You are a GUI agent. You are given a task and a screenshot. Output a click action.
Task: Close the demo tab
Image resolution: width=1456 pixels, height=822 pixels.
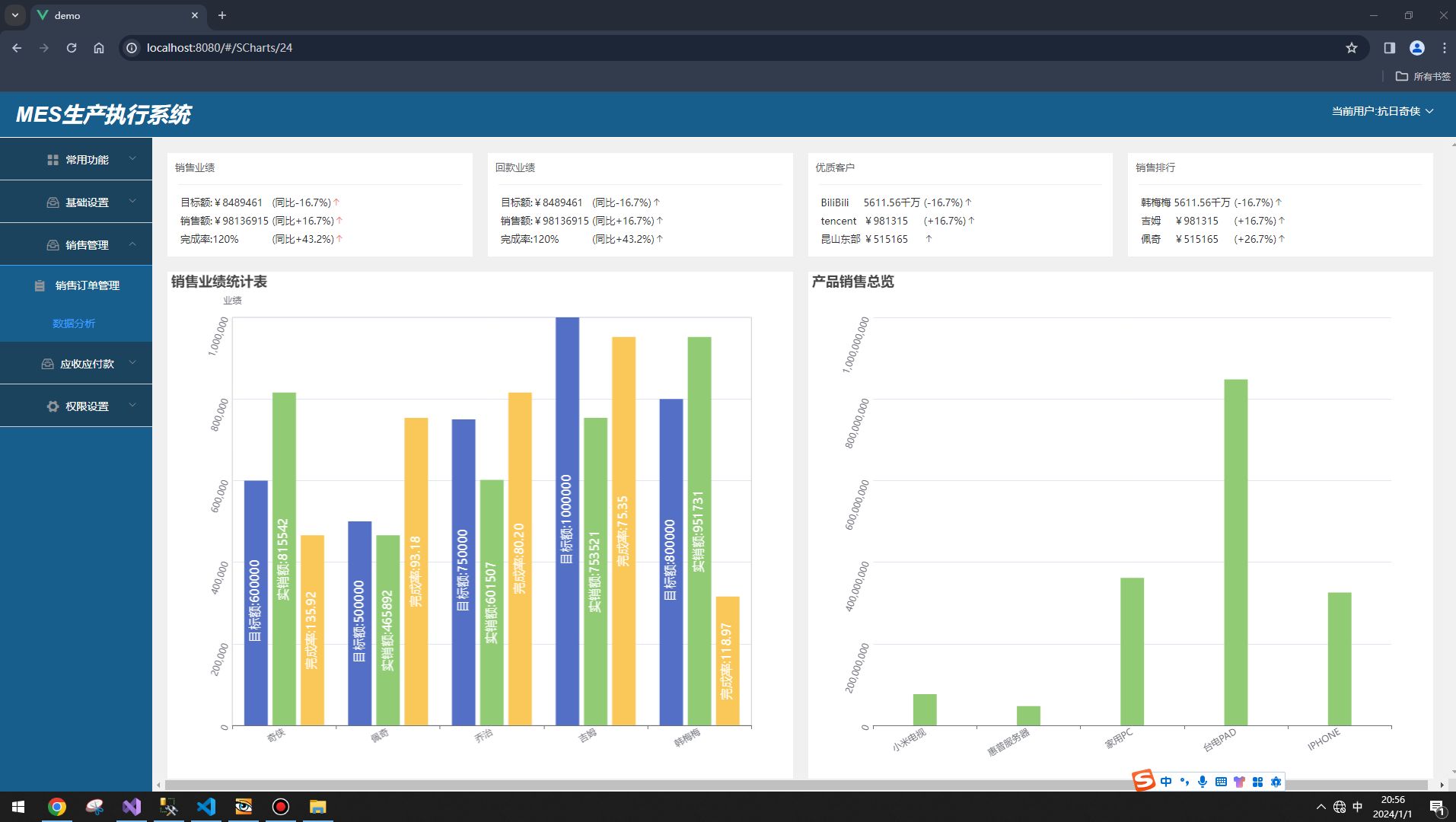click(x=195, y=15)
